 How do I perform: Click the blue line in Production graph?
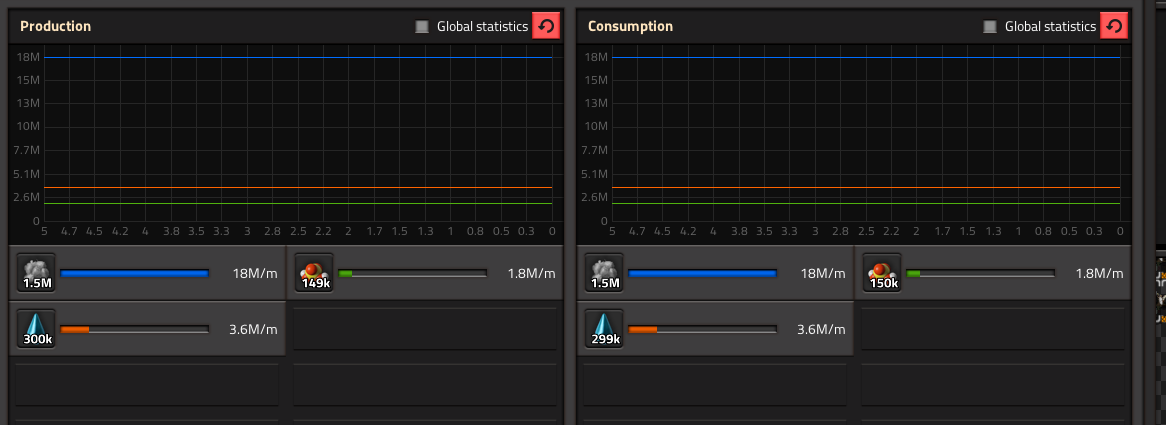point(297,57)
